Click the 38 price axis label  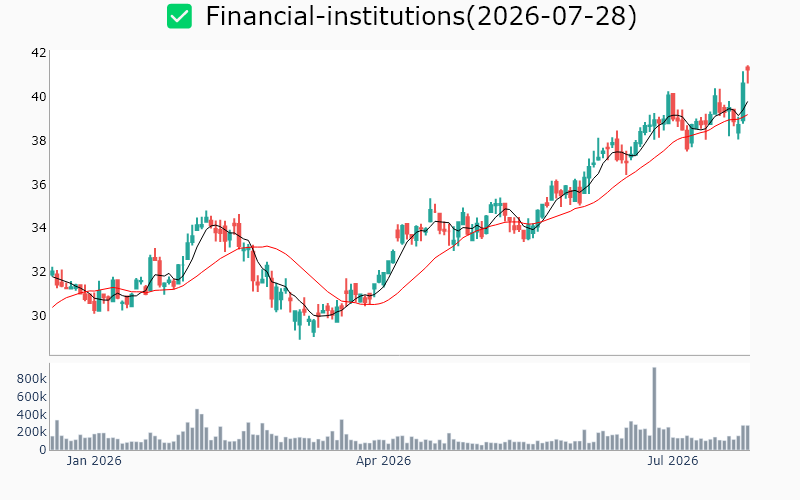pyautogui.click(x=39, y=140)
